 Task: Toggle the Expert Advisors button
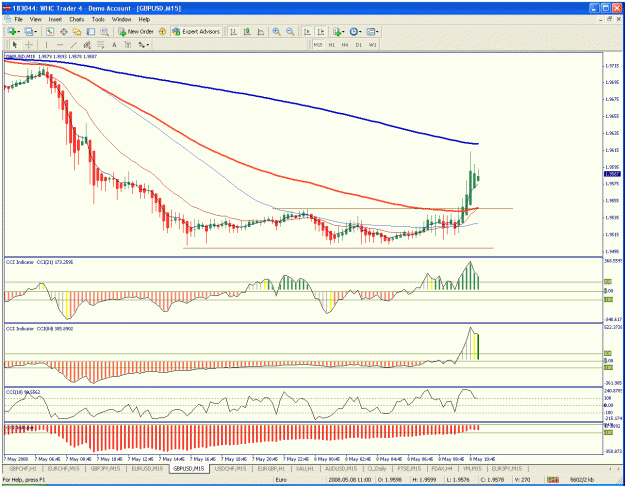[x=196, y=31]
